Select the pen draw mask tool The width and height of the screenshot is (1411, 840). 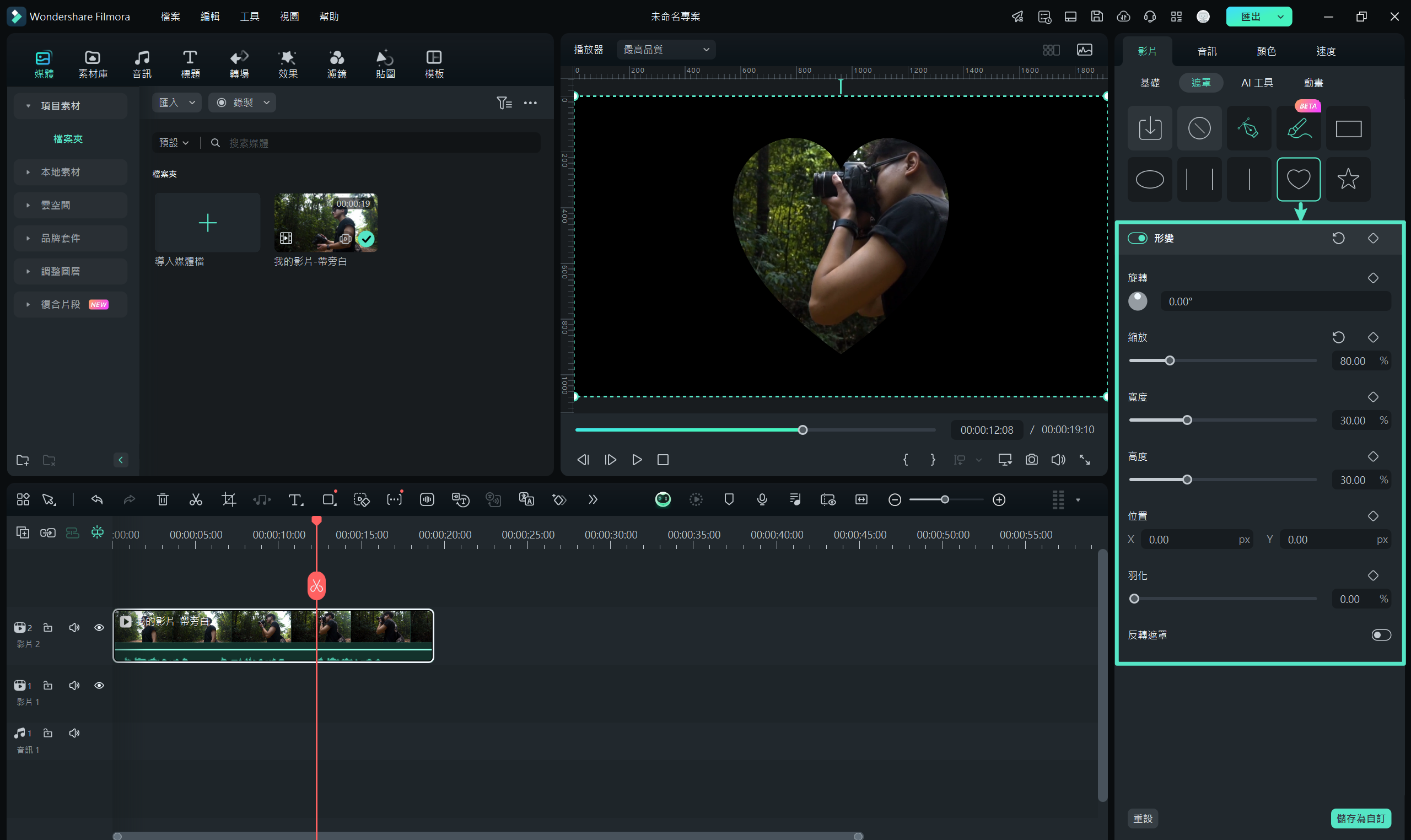pyautogui.click(x=1249, y=128)
